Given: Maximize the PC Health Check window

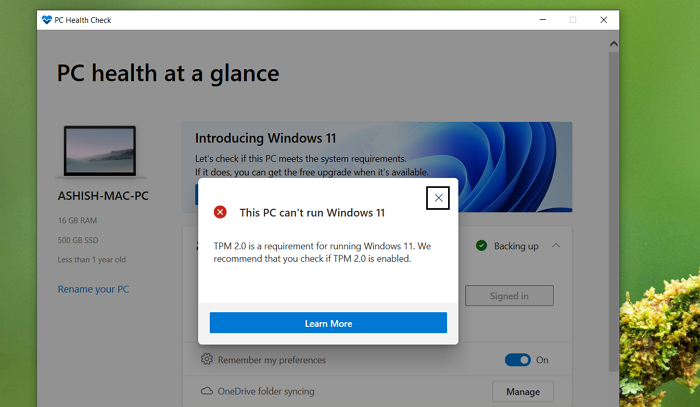Looking at the screenshot, I should coord(573,19).
